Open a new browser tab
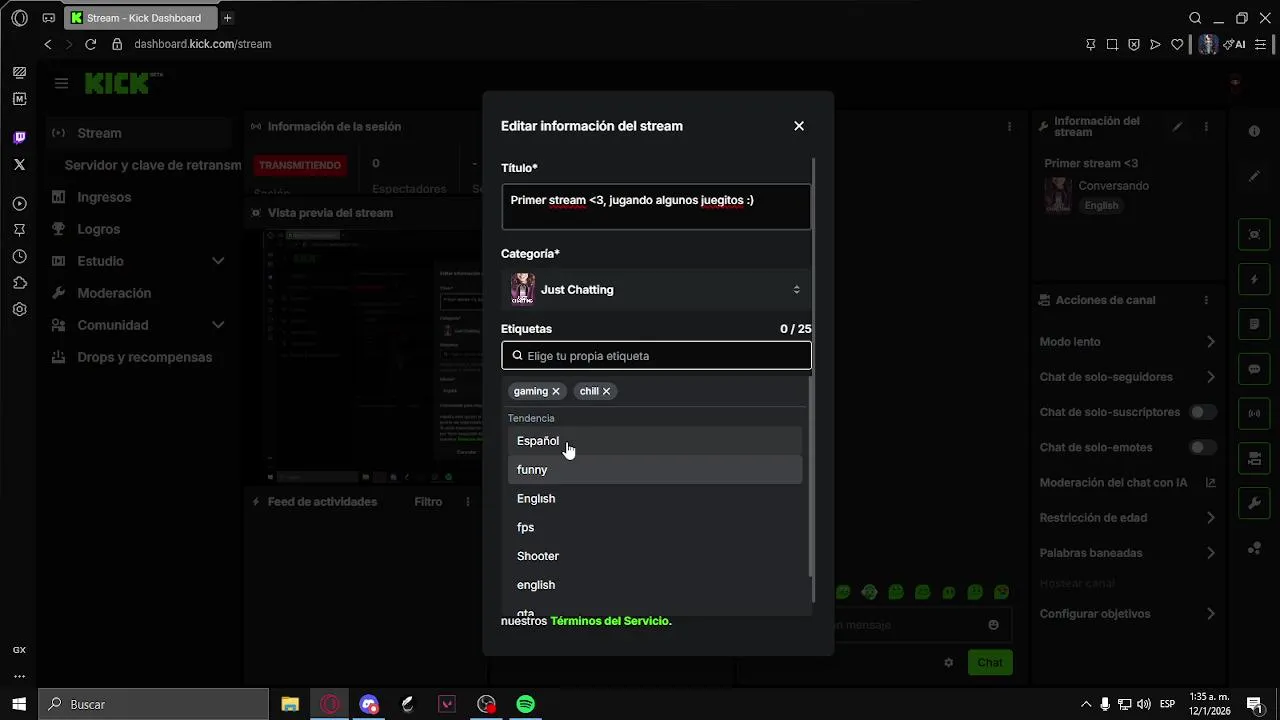Screen dimensions: 1280x720 click(x=227, y=18)
